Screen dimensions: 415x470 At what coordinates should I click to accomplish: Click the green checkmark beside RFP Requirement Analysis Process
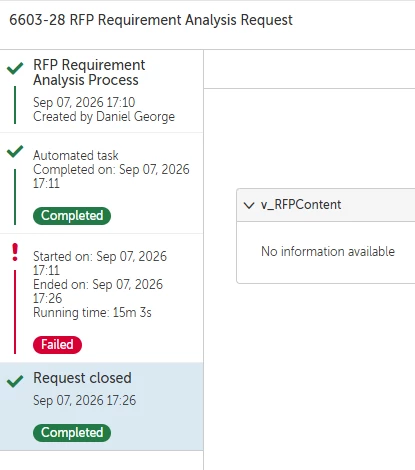[x=15, y=68]
